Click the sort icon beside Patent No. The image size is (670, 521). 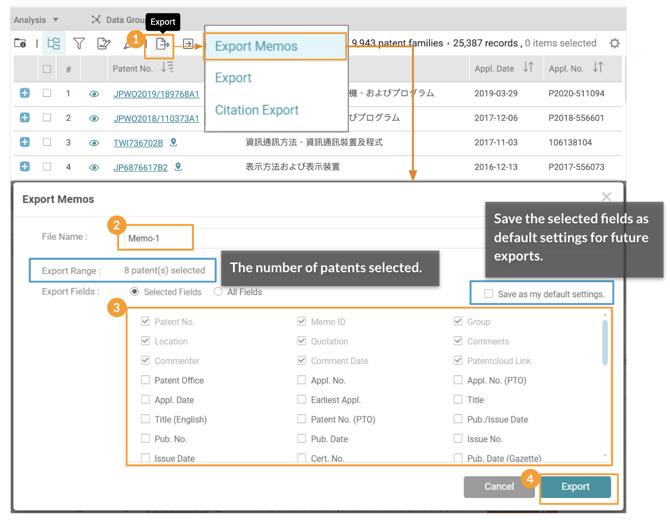(167, 68)
